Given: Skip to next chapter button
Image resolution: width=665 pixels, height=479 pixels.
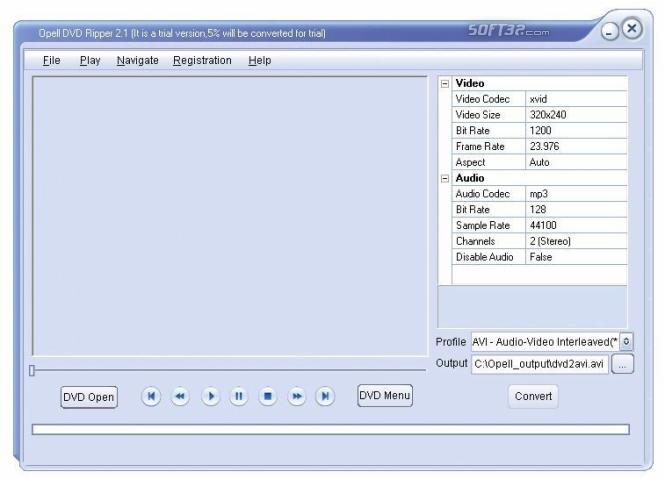Looking at the screenshot, I should pos(325,396).
